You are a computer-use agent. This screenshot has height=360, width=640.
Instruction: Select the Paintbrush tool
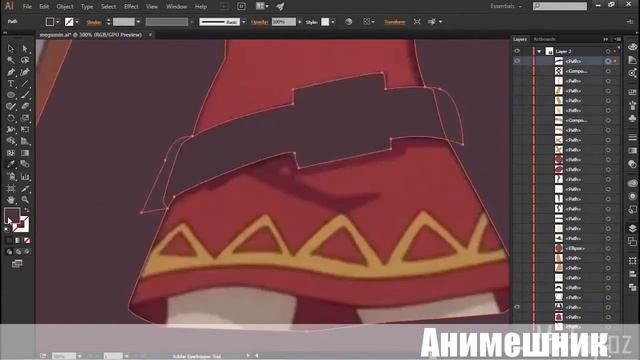click(x=25, y=95)
